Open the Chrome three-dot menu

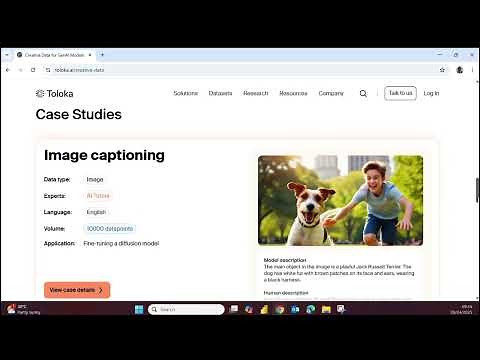(x=472, y=70)
